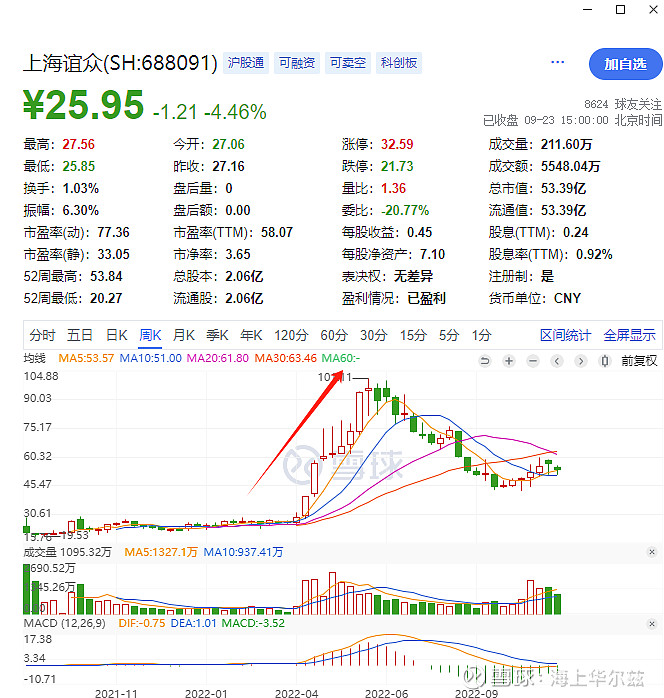Click the 科创板 tag

click(399, 63)
